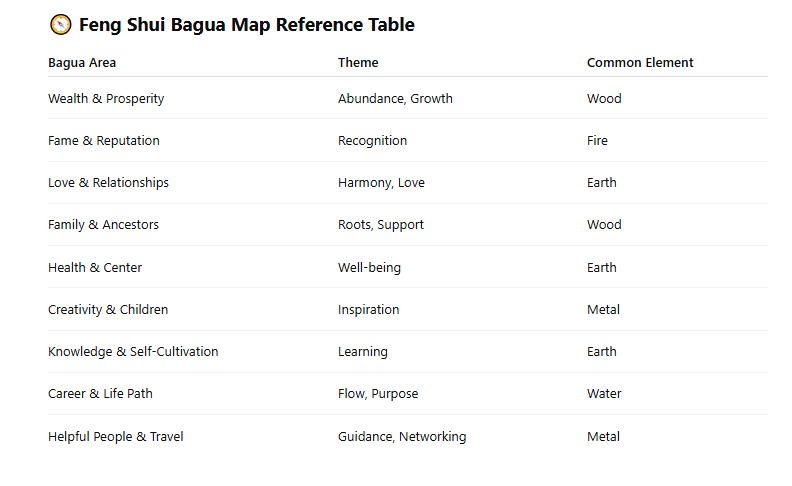This screenshot has width=792, height=486.
Task: Select the Career & Life Path cell
Action: coord(100,393)
